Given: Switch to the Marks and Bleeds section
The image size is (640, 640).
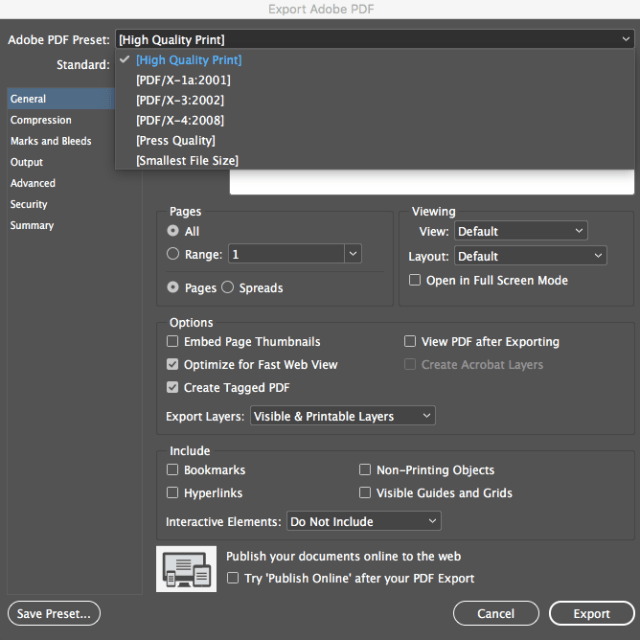Looking at the screenshot, I should [x=51, y=141].
